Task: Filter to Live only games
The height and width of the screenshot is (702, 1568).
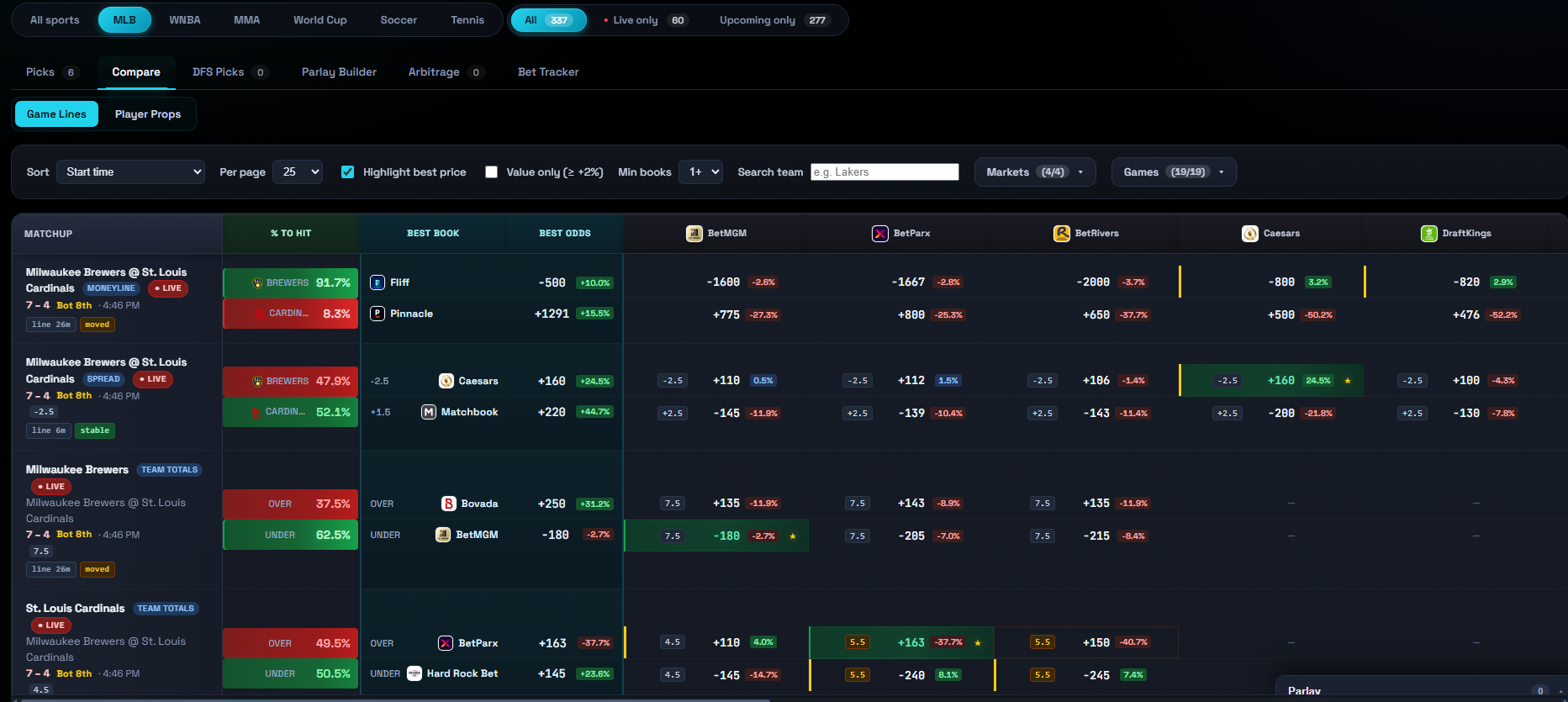Action: (x=645, y=20)
